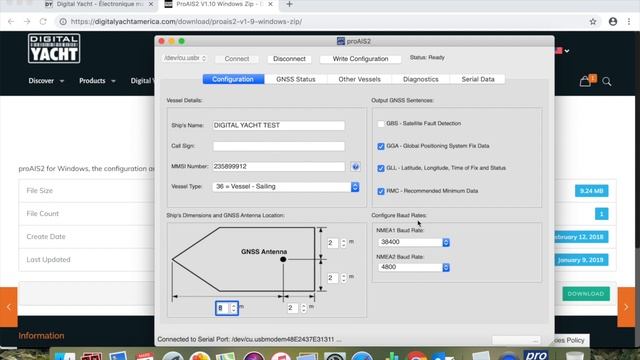
Task: Click the 9.24 MB file size badge
Action: (591, 191)
